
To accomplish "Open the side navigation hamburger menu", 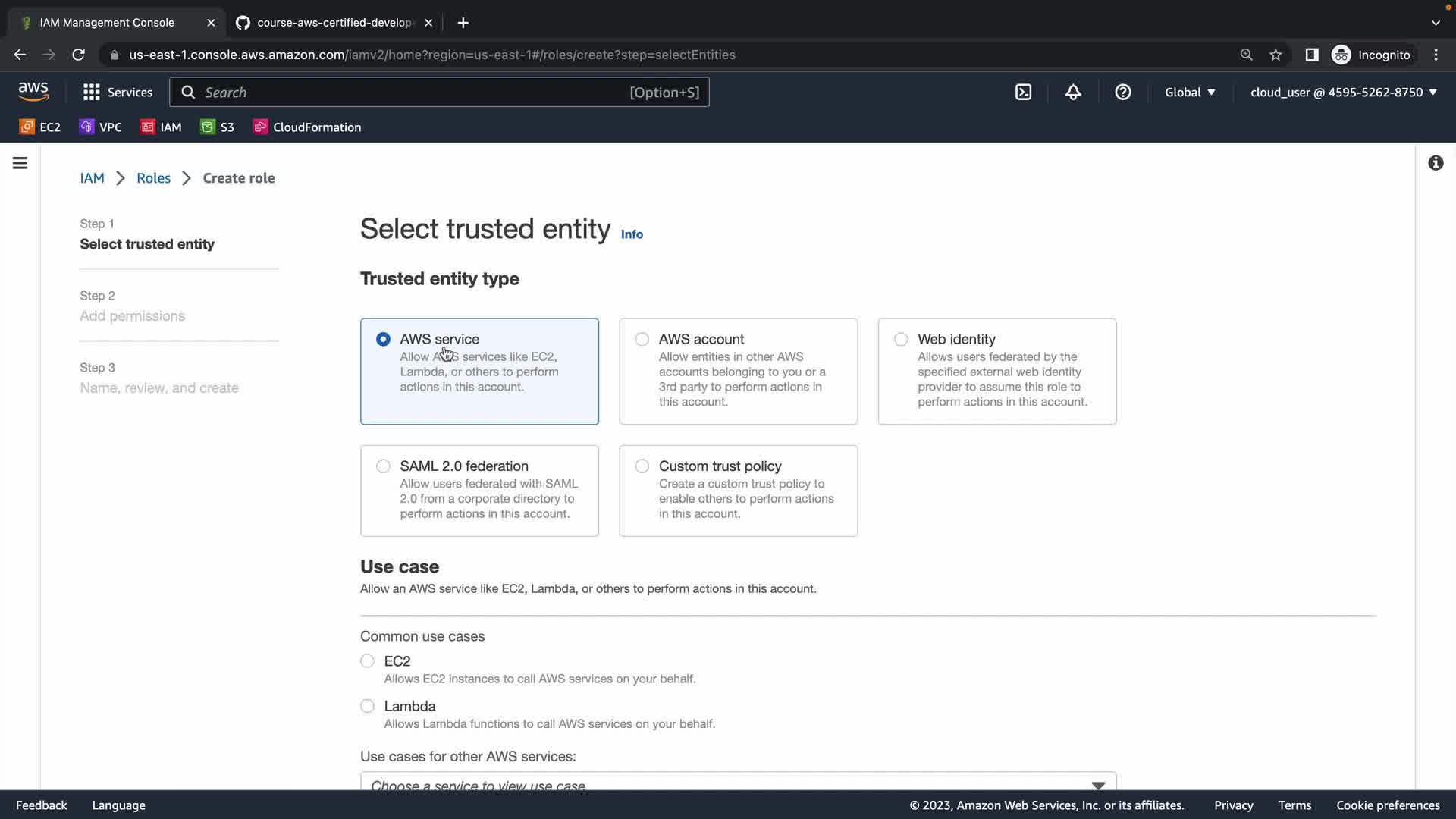I will [20, 163].
